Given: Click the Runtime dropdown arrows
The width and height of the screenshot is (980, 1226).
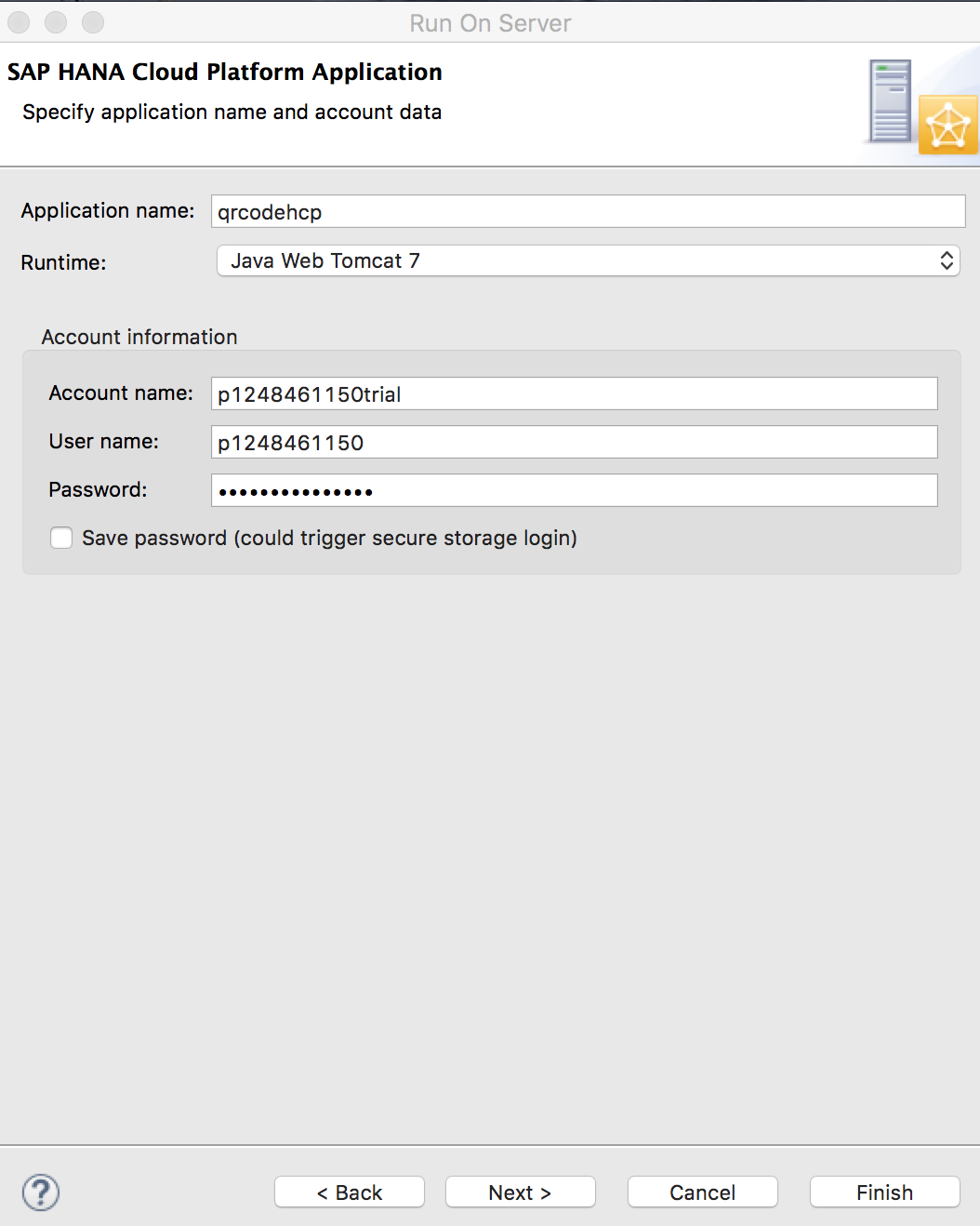Looking at the screenshot, I should click(947, 260).
